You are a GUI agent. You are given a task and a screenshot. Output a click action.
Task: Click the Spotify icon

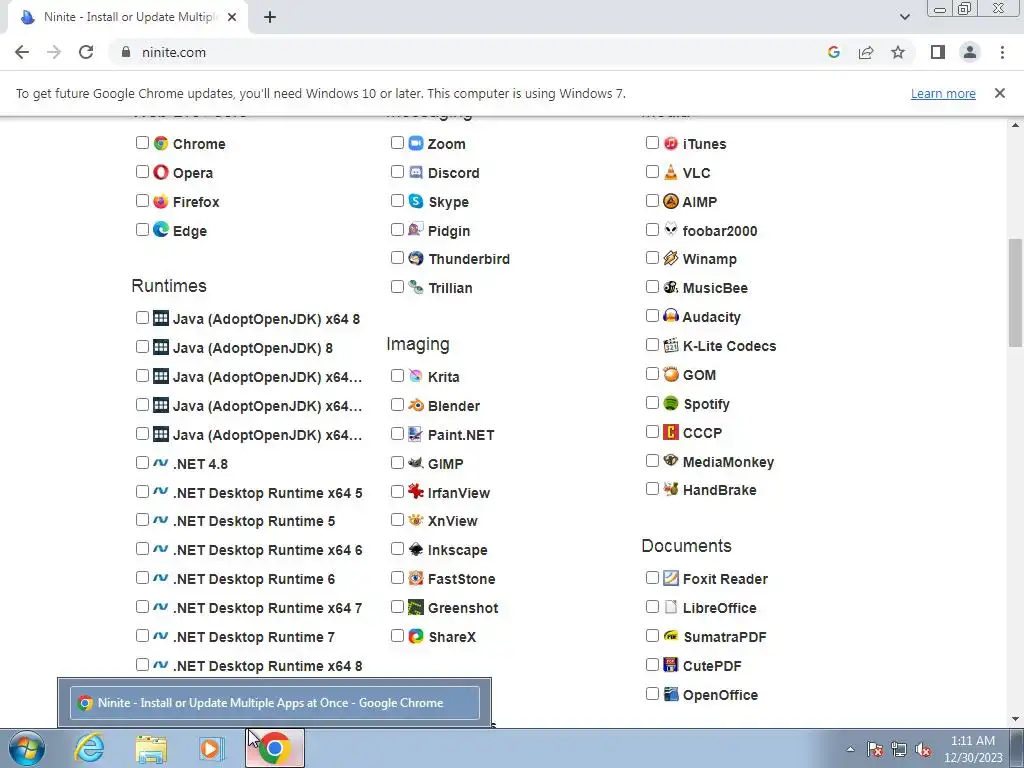(x=671, y=403)
